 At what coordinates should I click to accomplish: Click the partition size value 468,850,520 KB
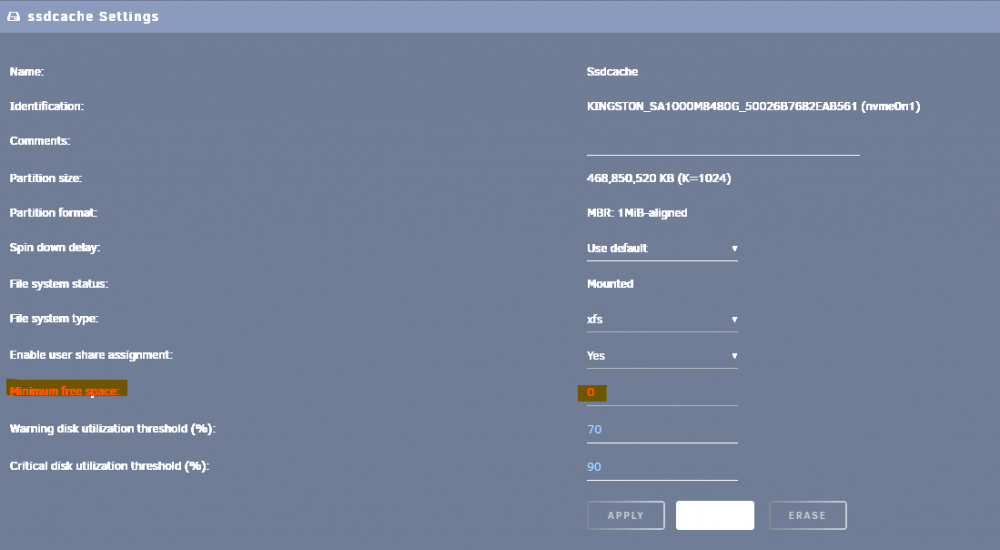pos(659,178)
